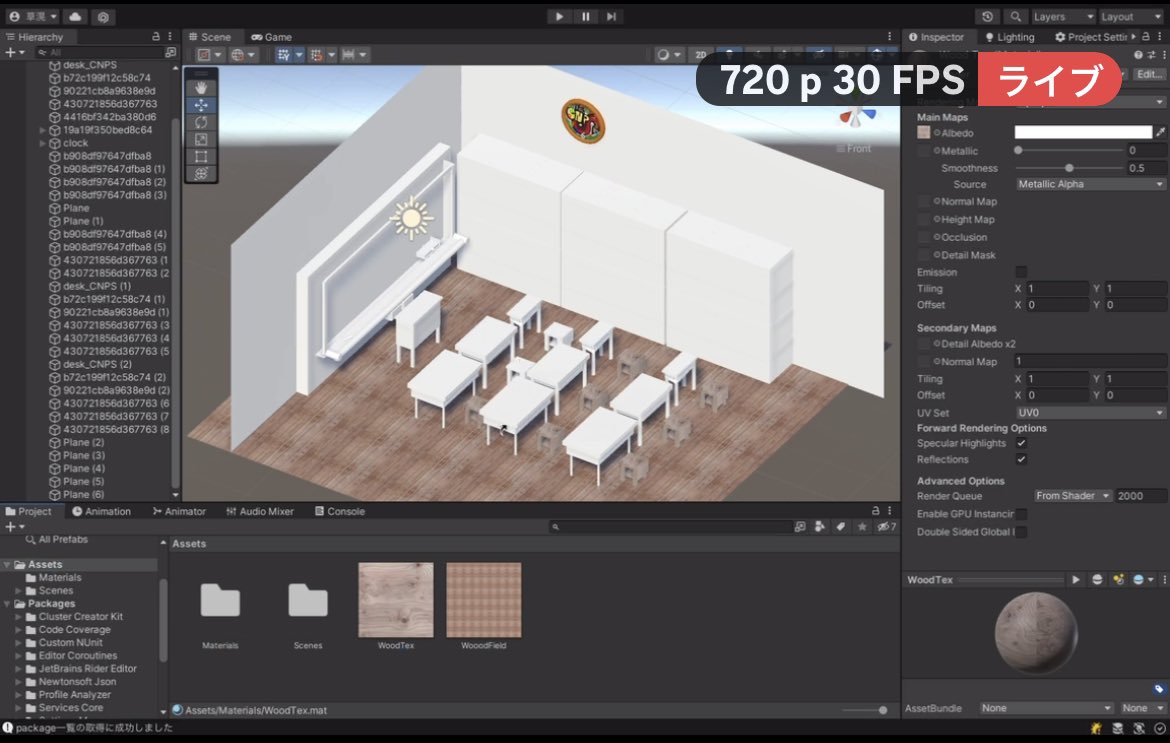Click the favorites star icon in Project toolbar
Image resolution: width=1170 pixels, height=743 pixels.
tap(862, 527)
